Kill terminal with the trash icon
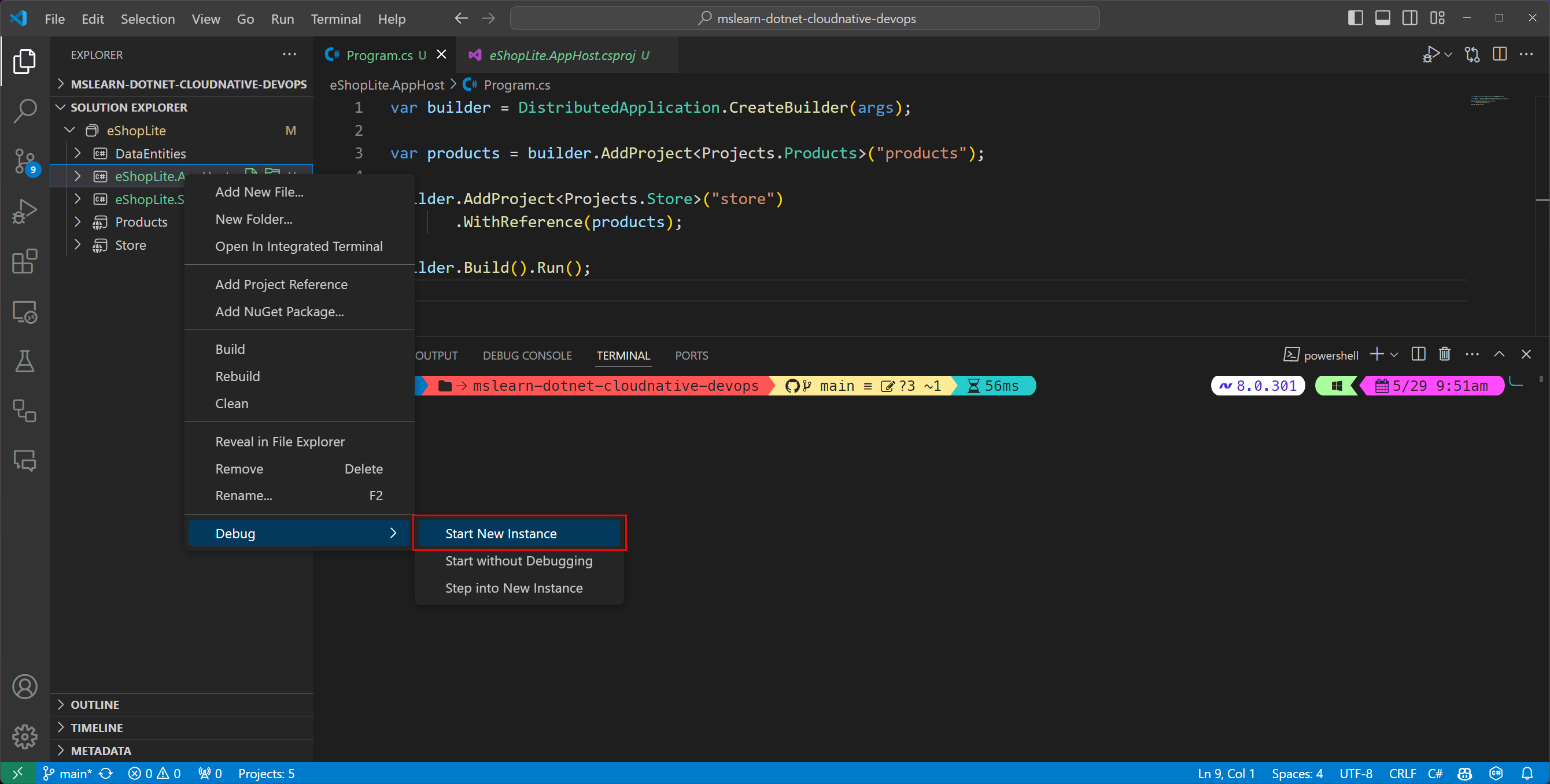Viewport: 1550px width, 784px height. pos(1445,354)
